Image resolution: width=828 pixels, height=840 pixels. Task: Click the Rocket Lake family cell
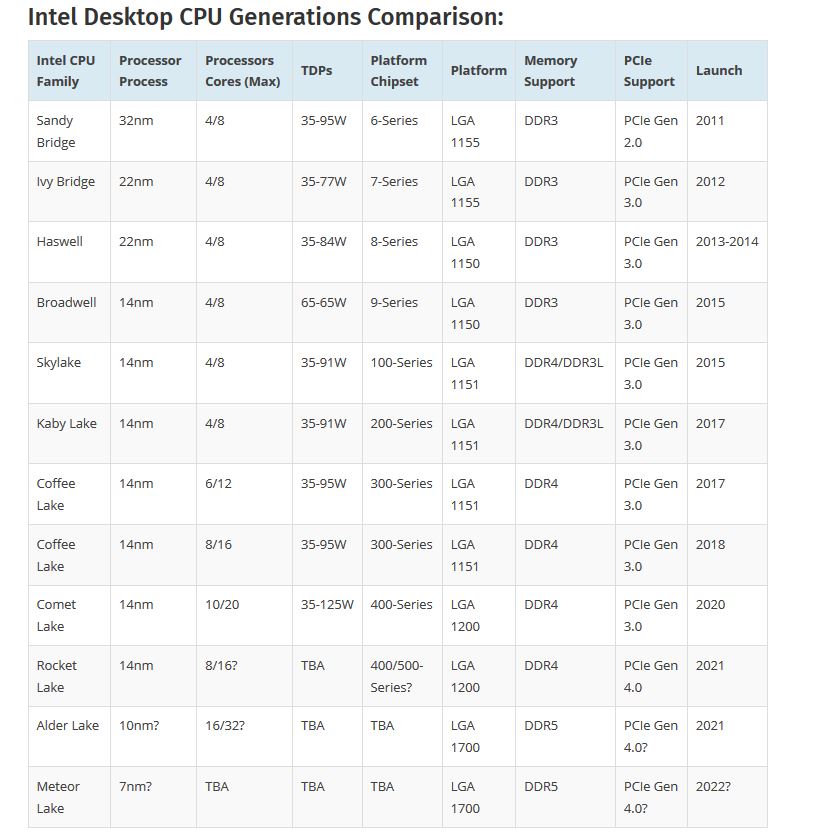(56, 676)
